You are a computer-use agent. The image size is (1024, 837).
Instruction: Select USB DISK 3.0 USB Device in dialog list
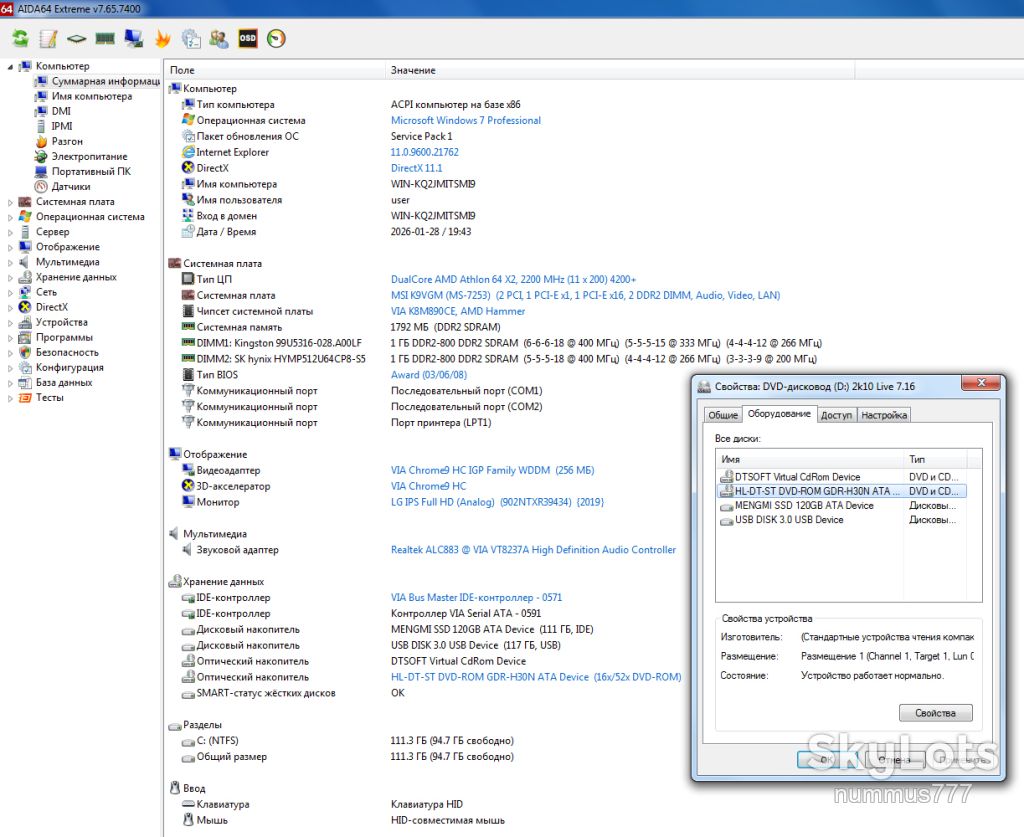tap(789, 520)
